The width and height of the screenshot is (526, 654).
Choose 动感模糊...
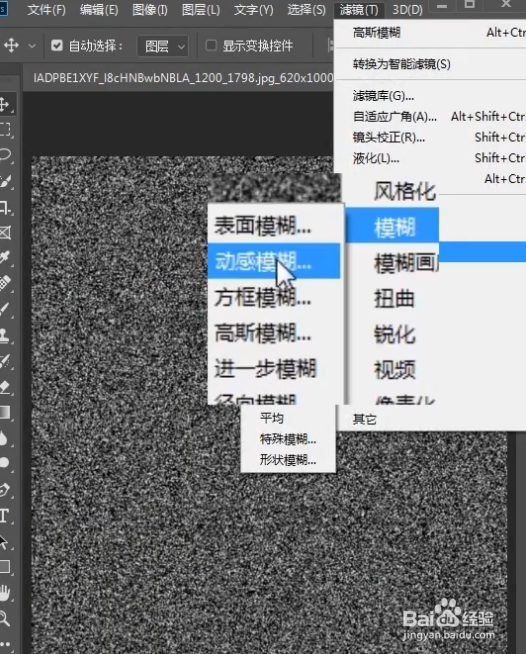click(x=274, y=262)
